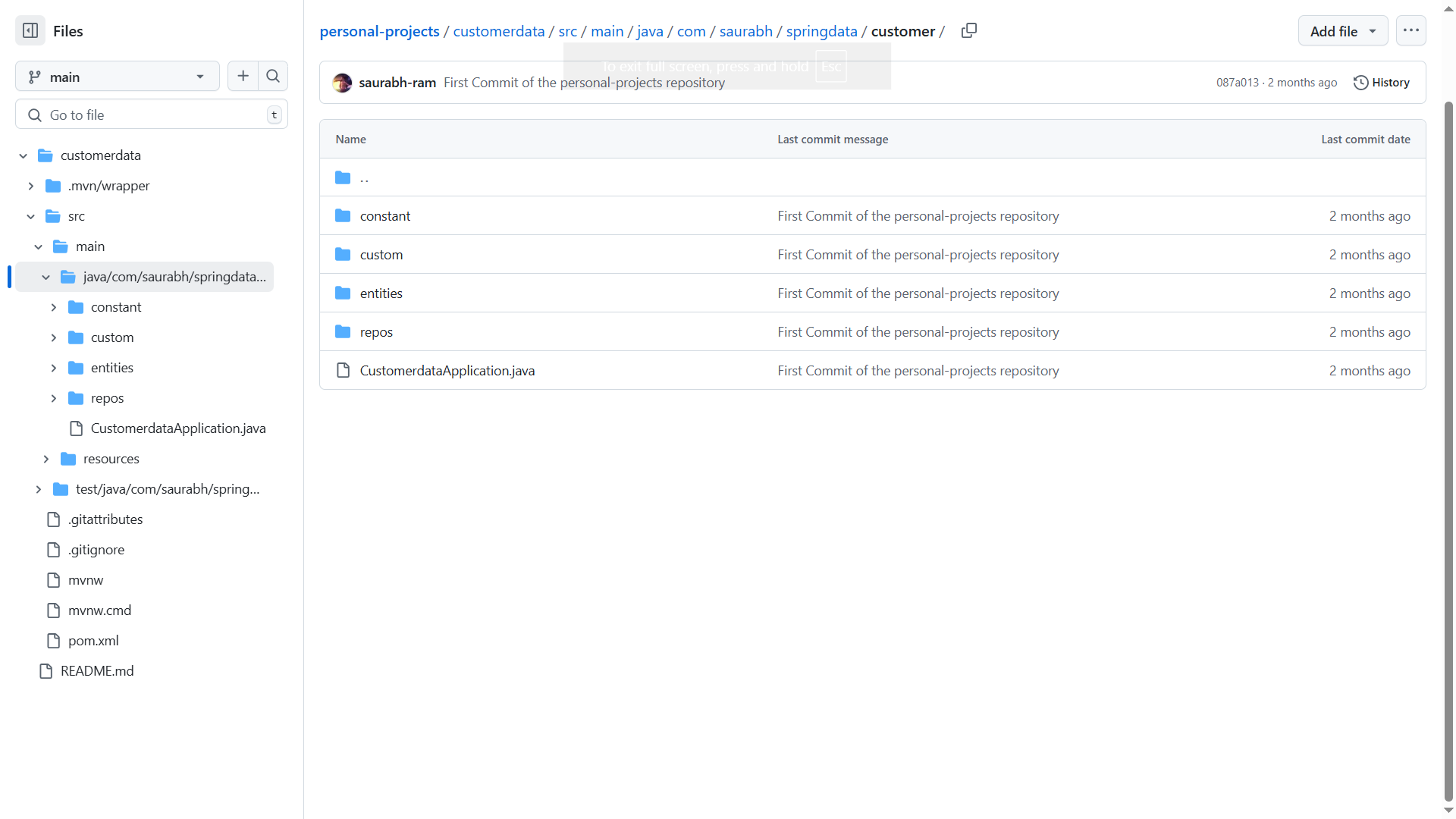Click the pom.xml file icon in tree

point(54,641)
